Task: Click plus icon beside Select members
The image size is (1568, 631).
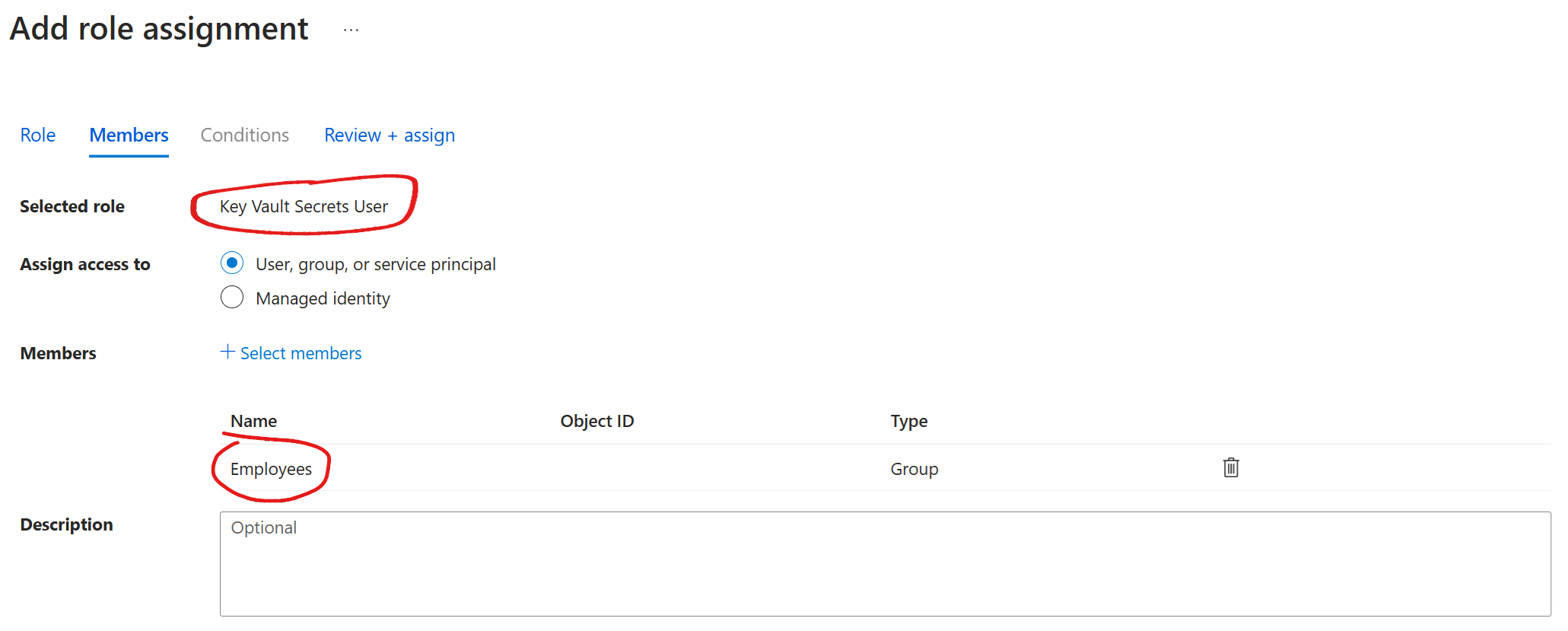Action: coord(227,352)
